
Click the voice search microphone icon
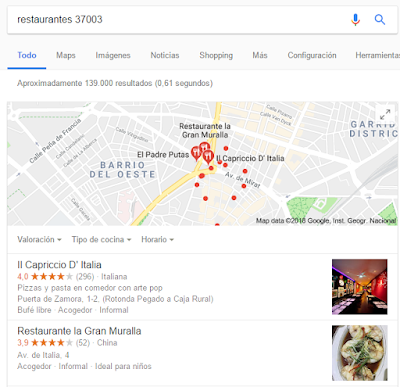tap(355, 20)
